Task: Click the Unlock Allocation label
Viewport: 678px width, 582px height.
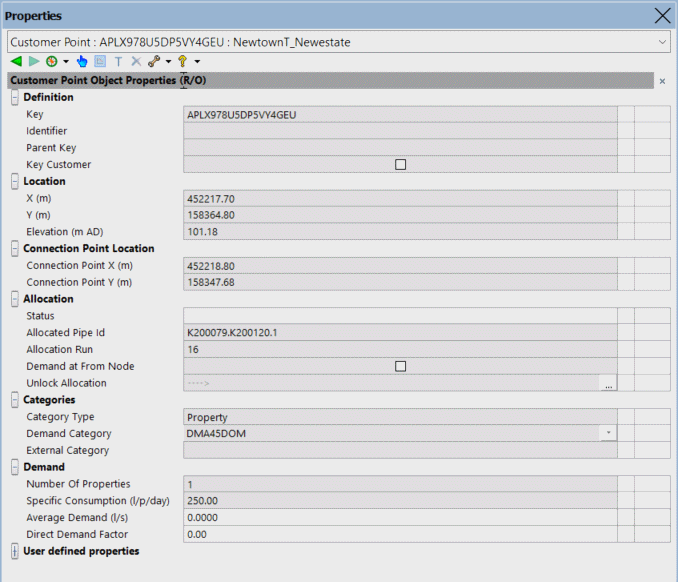Action: 66,383
